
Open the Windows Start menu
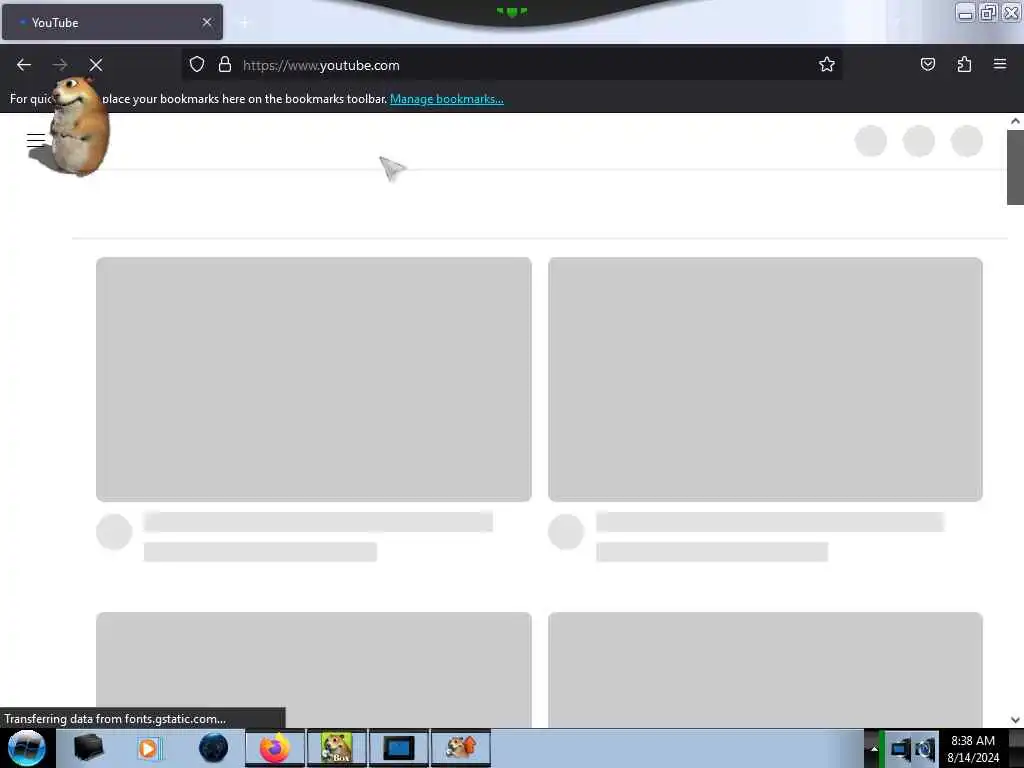(x=27, y=748)
